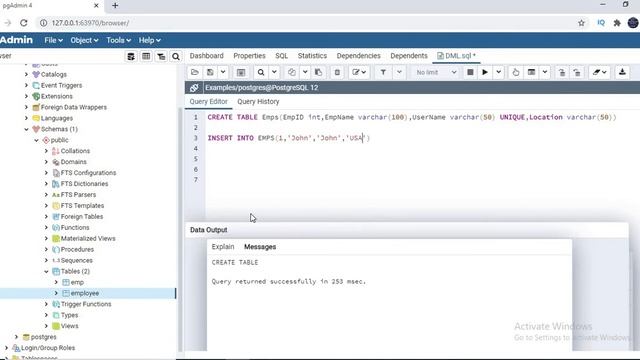The image size is (640, 360).
Task: Open the Help menu
Action: [x=149, y=40]
